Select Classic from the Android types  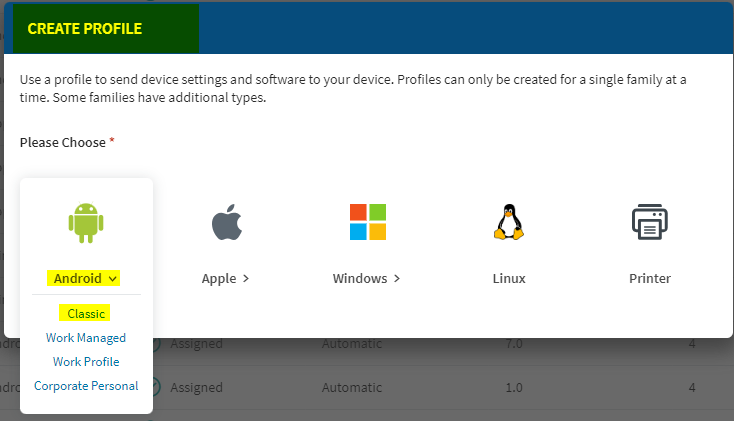pyautogui.click(x=86, y=314)
